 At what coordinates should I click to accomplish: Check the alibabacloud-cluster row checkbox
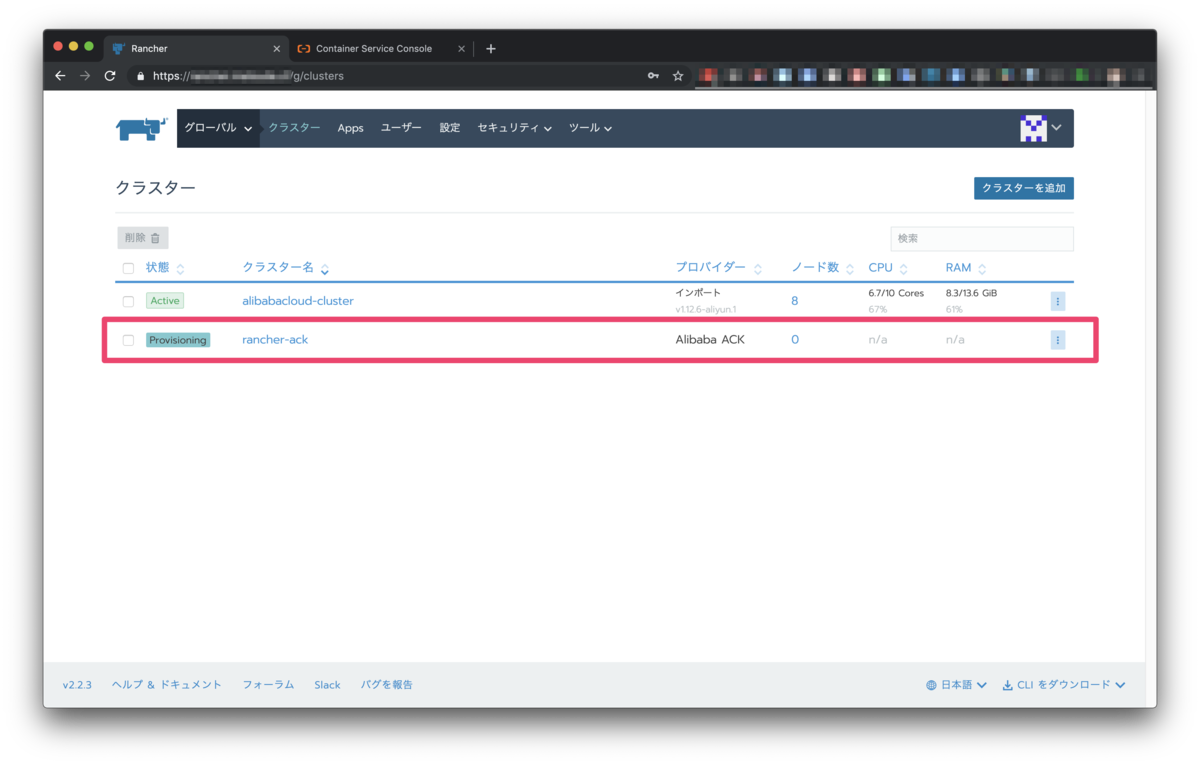[x=128, y=301]
